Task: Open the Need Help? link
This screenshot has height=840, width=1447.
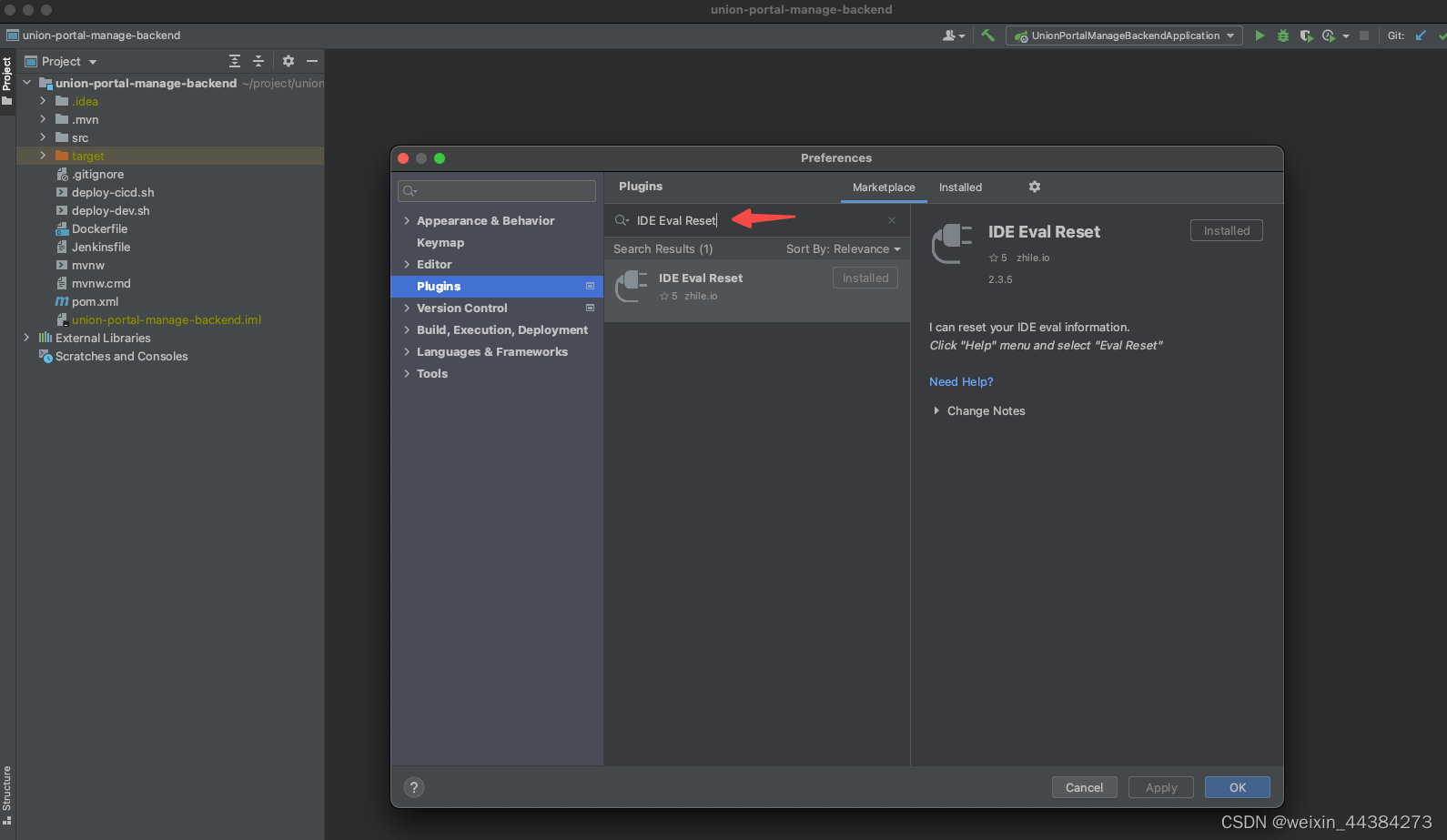Action: (961, 382)
